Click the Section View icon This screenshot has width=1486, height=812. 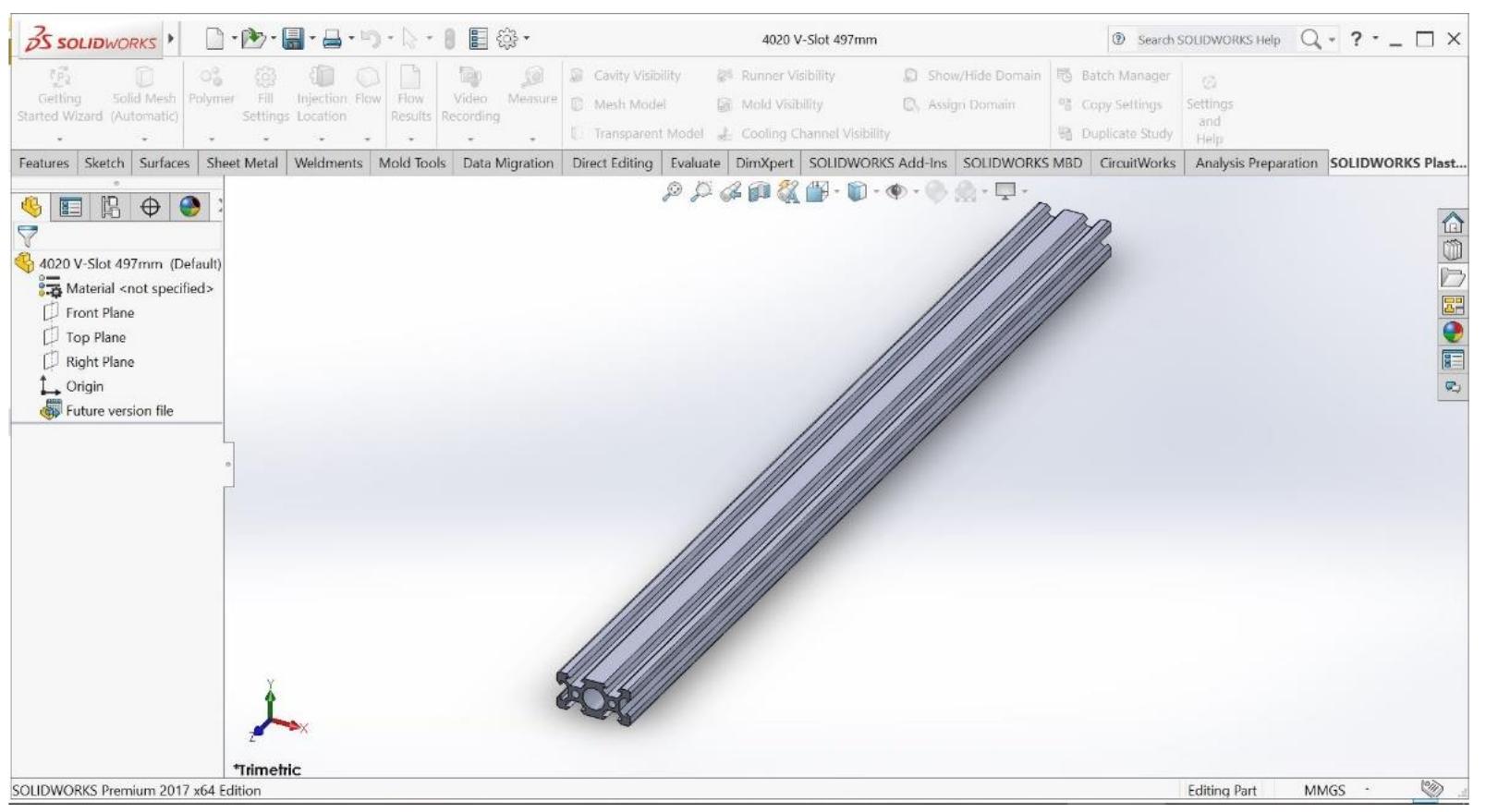click(x=759, y=191)
